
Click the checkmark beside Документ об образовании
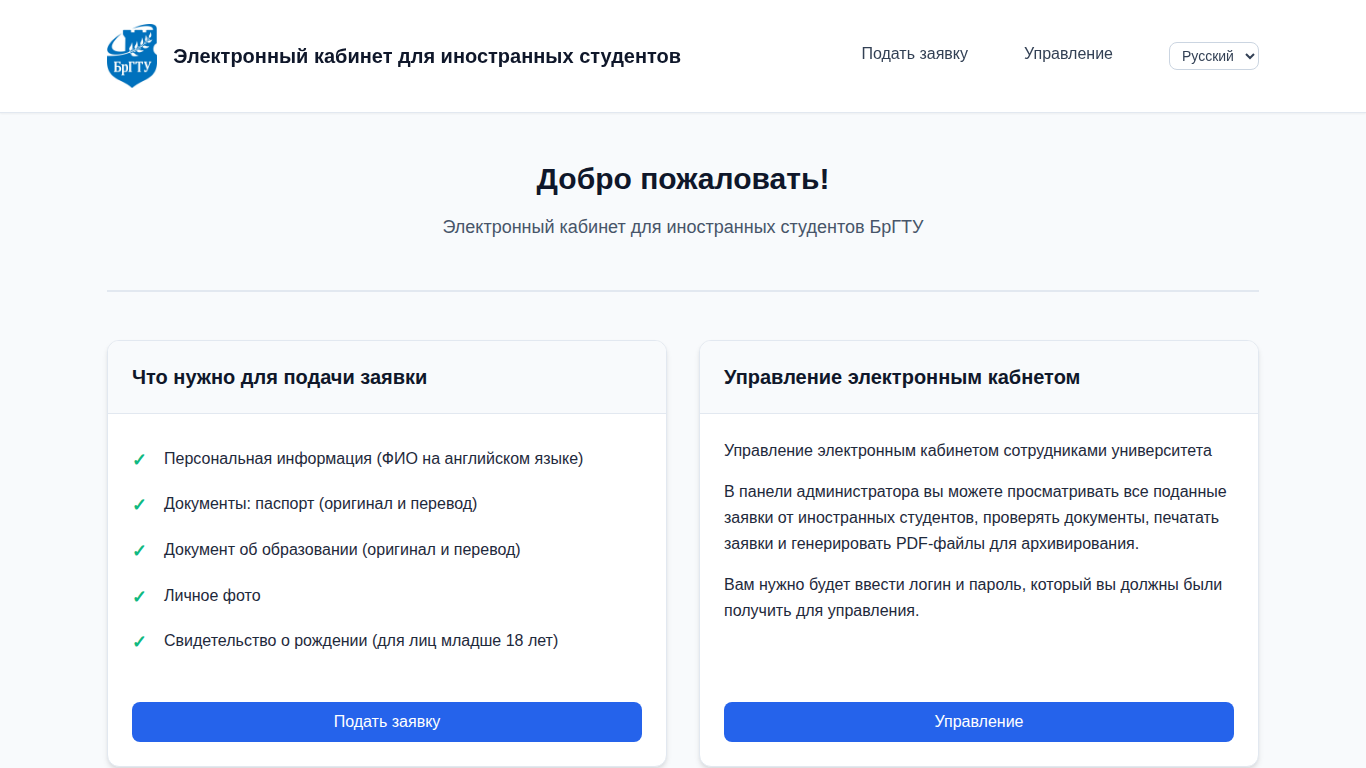click(139, 551)
